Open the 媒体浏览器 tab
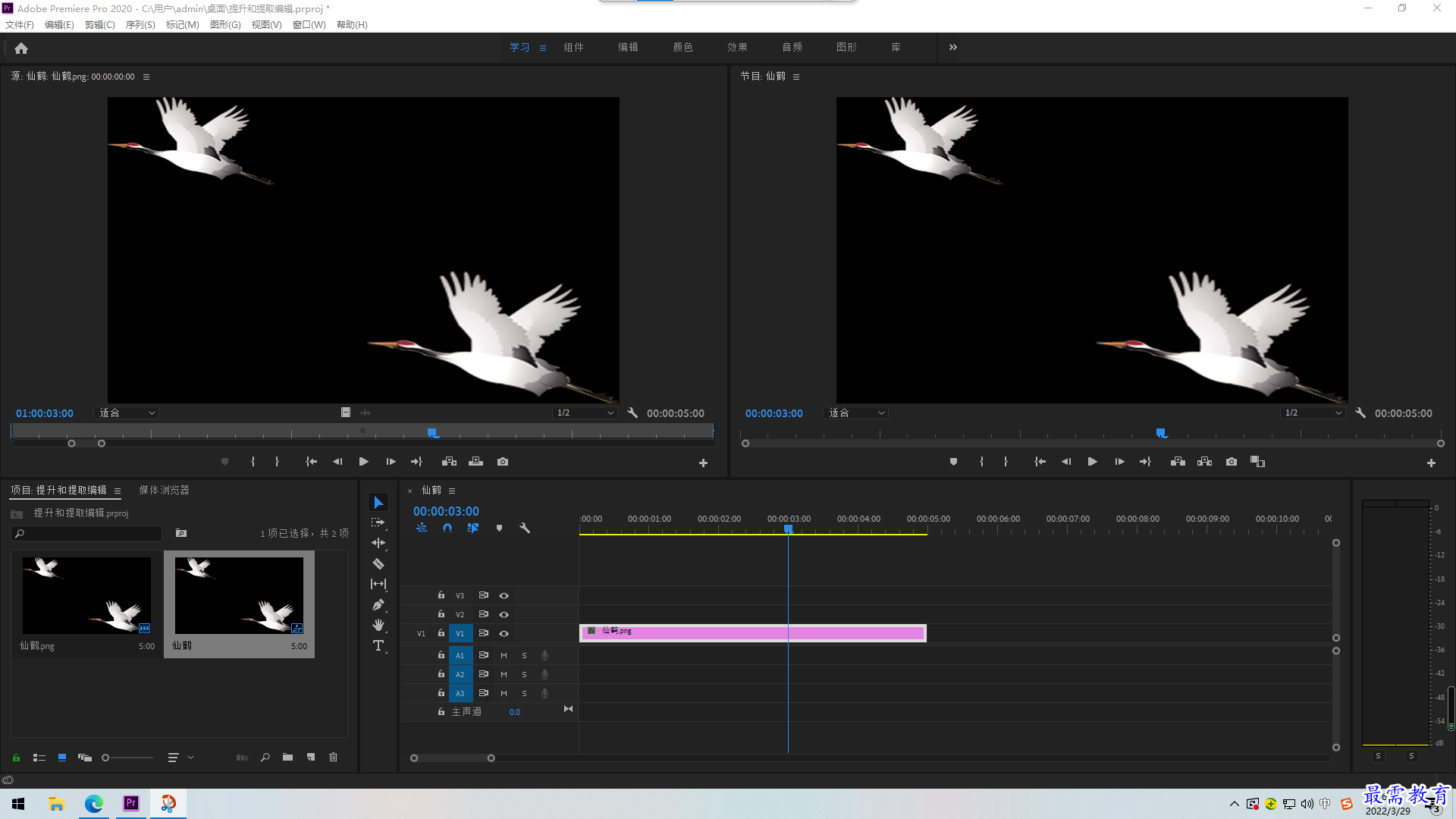This screenshot has height=819, width=1456. (x=164, y=491)
